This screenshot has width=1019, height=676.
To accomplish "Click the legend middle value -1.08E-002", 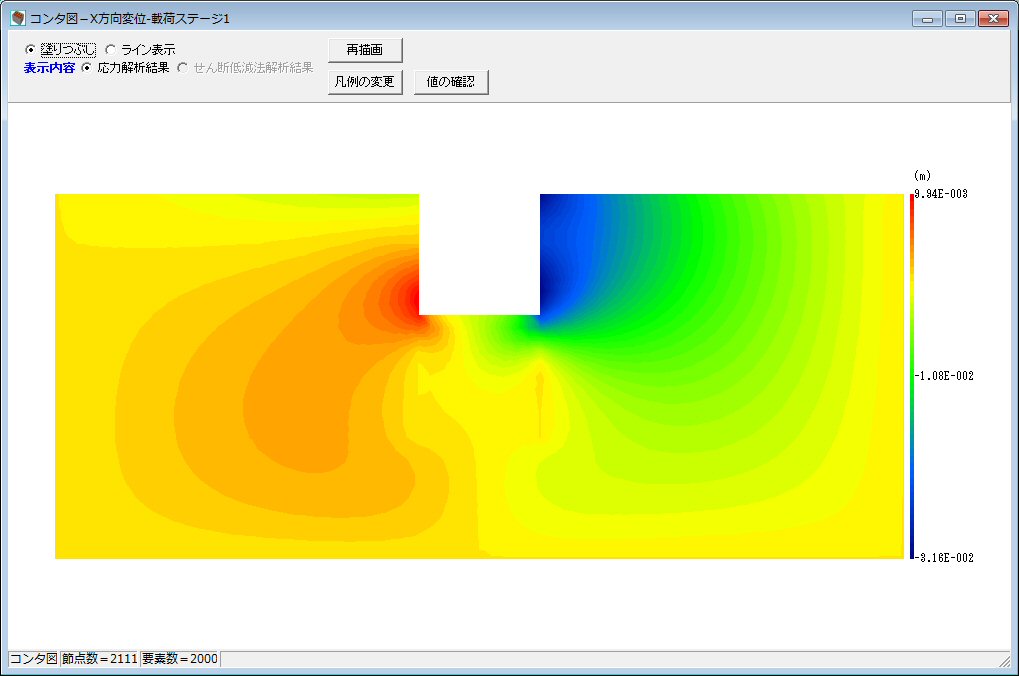I will (x=944, y=376).
